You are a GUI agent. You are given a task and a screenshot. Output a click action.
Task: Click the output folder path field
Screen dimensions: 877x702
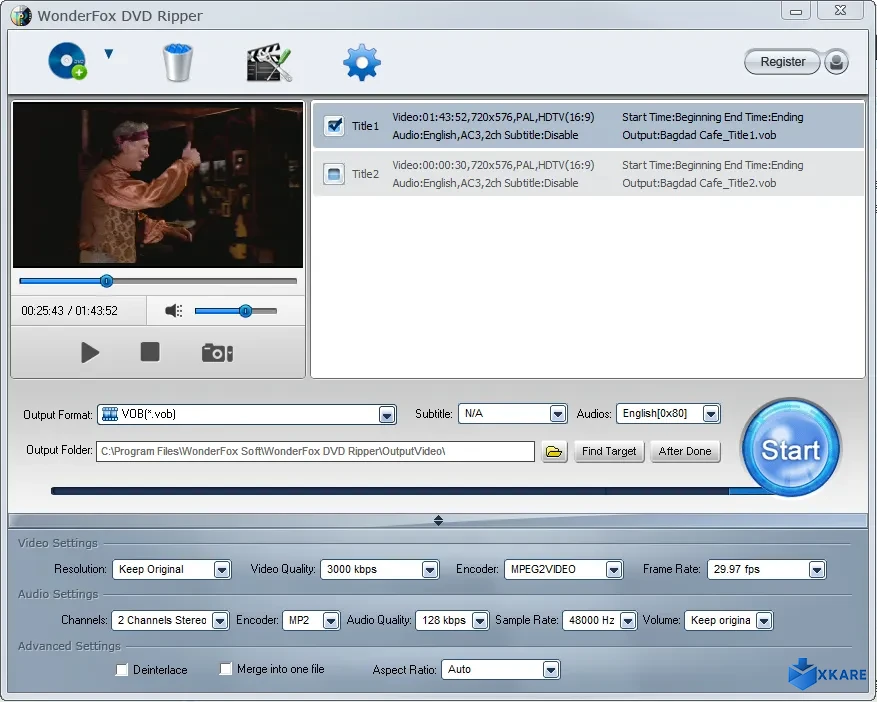click(317, 451)
